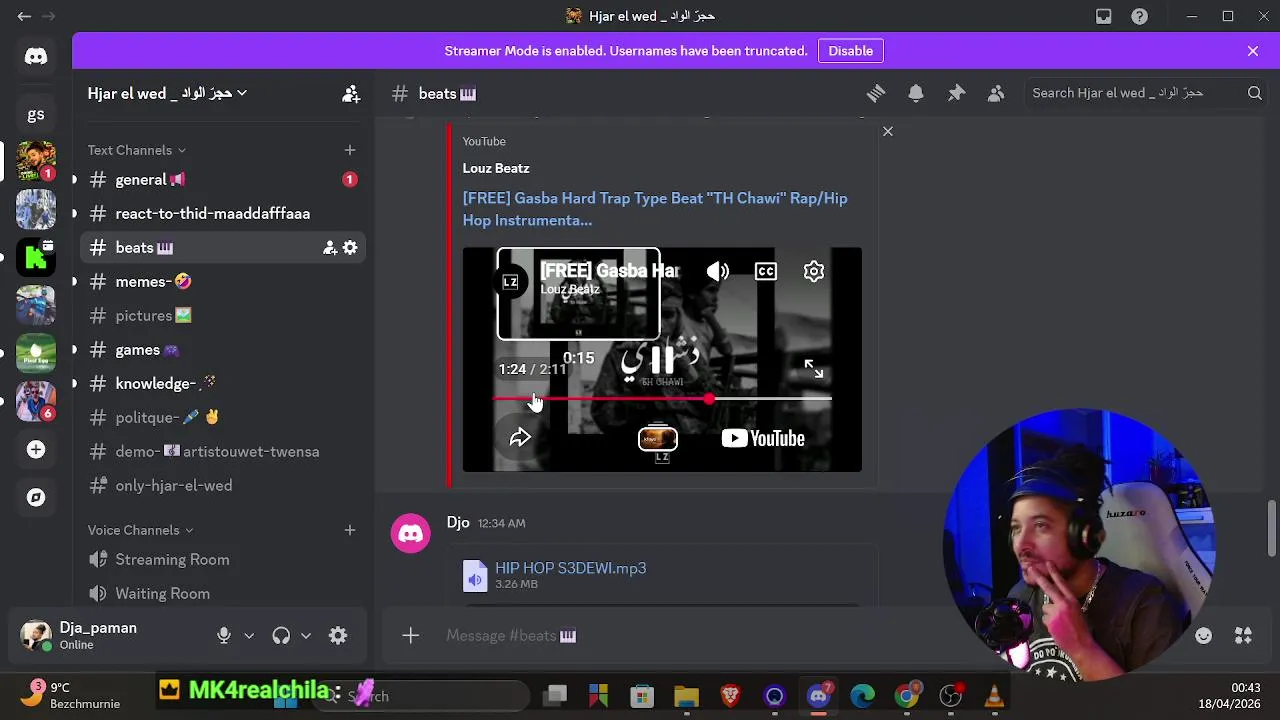Click Louz Beatz channel avatar in player
The image size is (1280, 720).
(510, 282)
